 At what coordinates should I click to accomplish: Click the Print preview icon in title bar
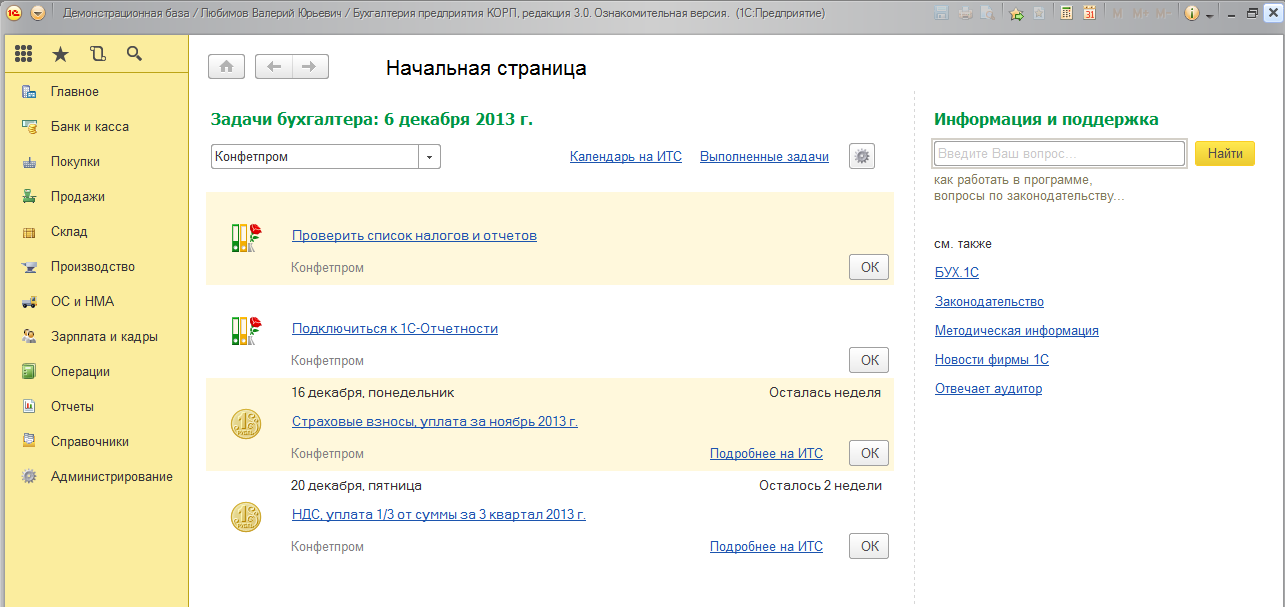987,13
